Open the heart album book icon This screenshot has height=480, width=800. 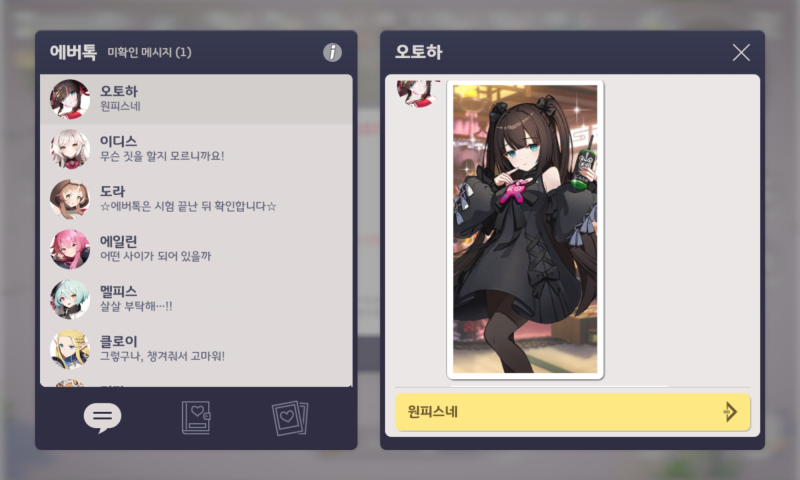pos(196,418)
